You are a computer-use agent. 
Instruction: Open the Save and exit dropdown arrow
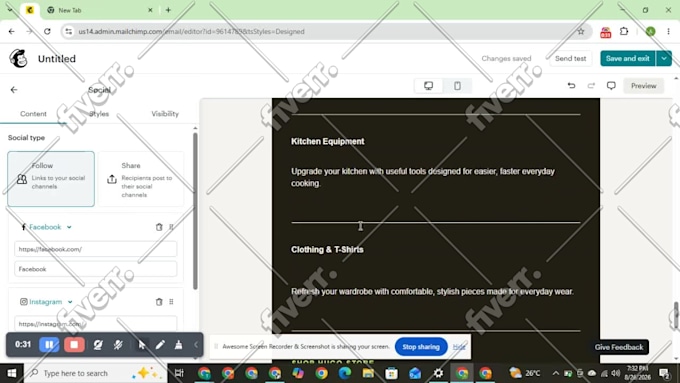664,59
